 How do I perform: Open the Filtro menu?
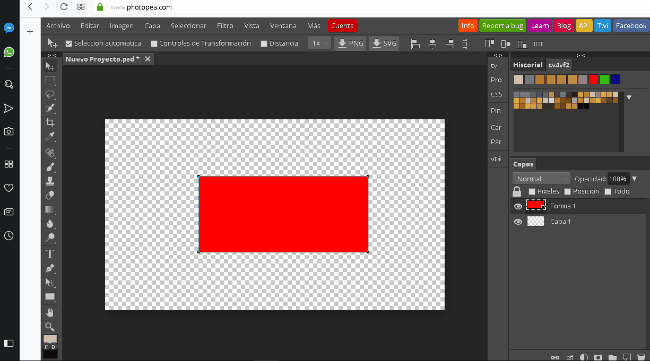click(225, 26)
